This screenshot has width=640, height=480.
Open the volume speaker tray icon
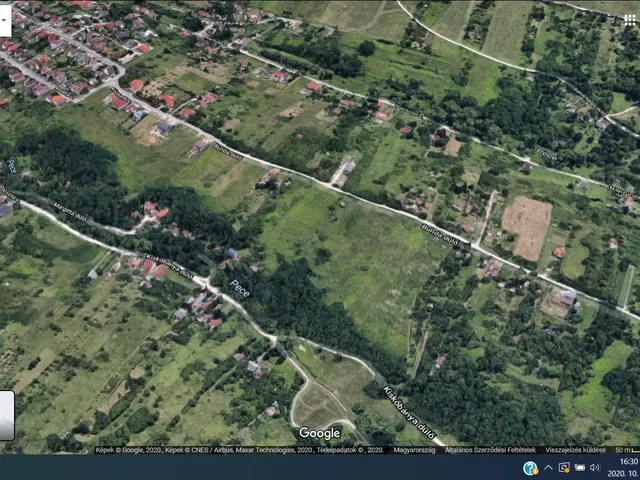tap(595, 467)
